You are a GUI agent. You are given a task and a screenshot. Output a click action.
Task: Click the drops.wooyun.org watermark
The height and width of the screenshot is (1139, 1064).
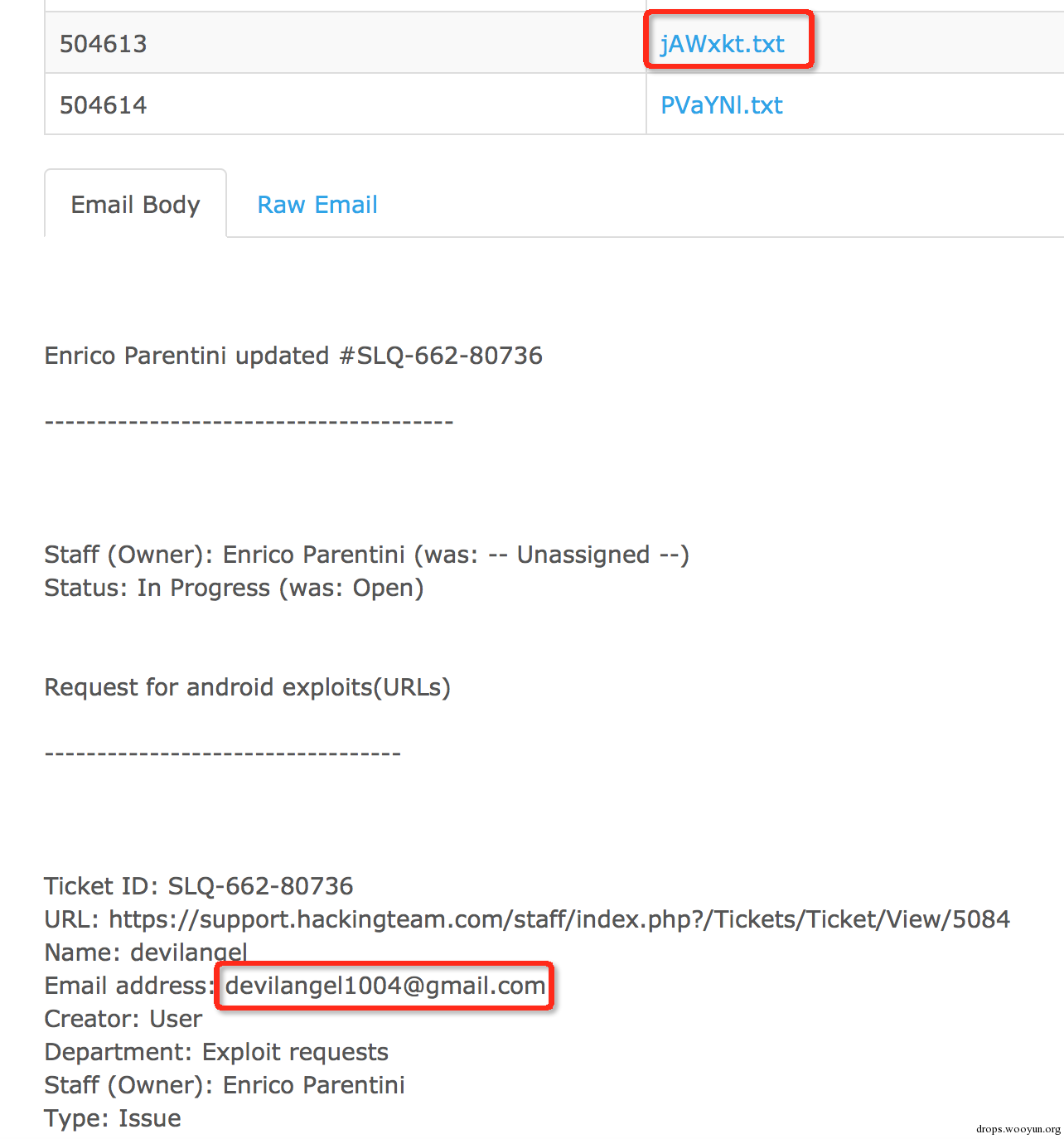1018,1128
